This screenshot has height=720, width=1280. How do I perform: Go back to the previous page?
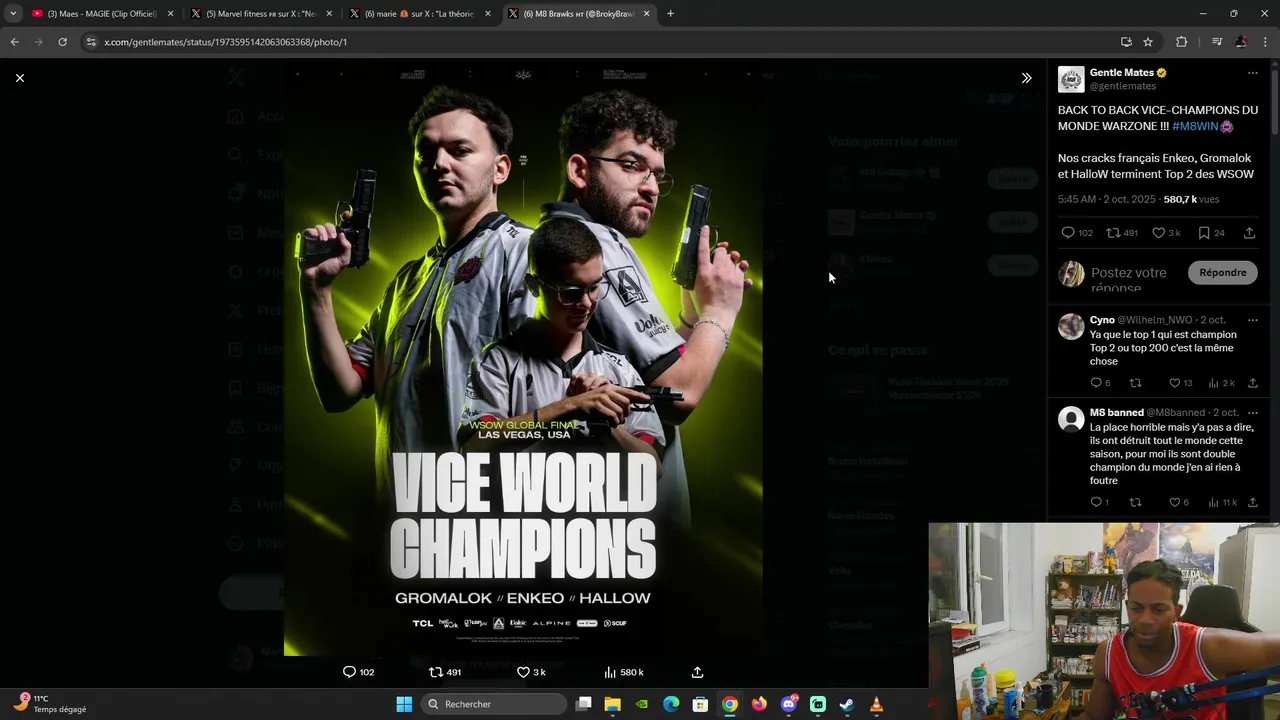pyautogui.click(x=14, y=42)
